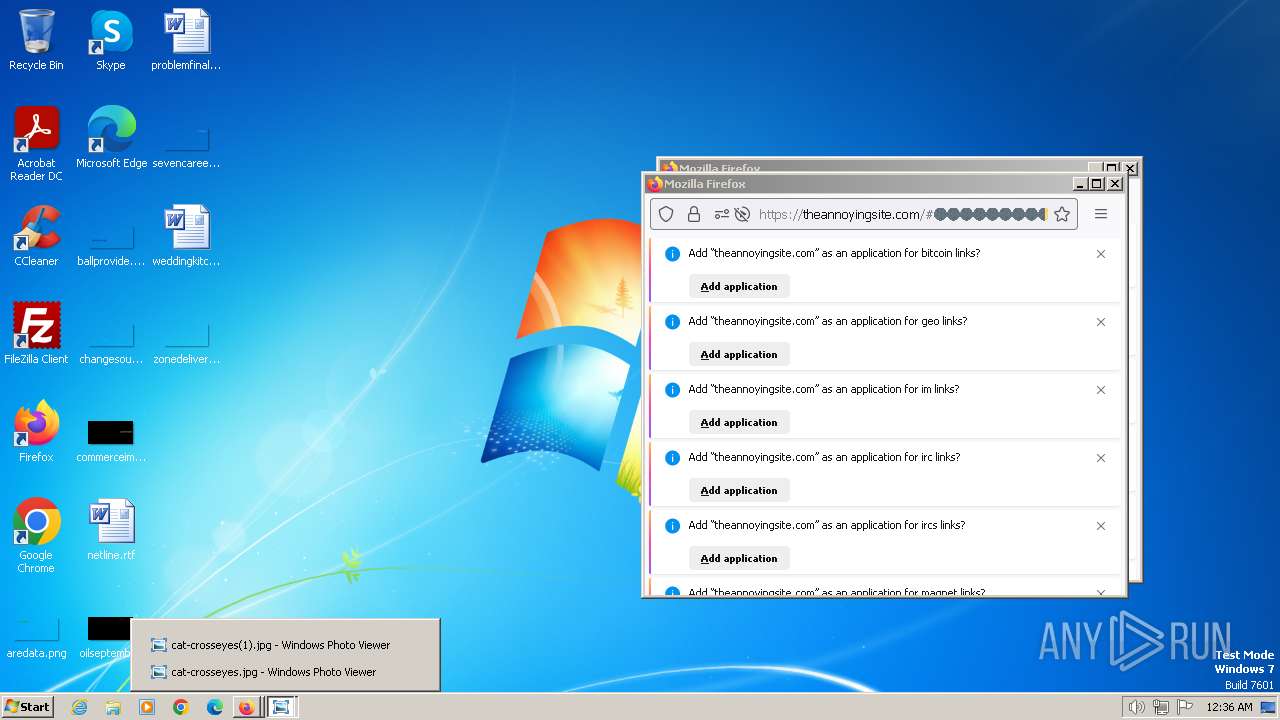1280x720 pixels.
Task: Click the blocked autoplay icon in address bar
Action: tap(742, 214)
